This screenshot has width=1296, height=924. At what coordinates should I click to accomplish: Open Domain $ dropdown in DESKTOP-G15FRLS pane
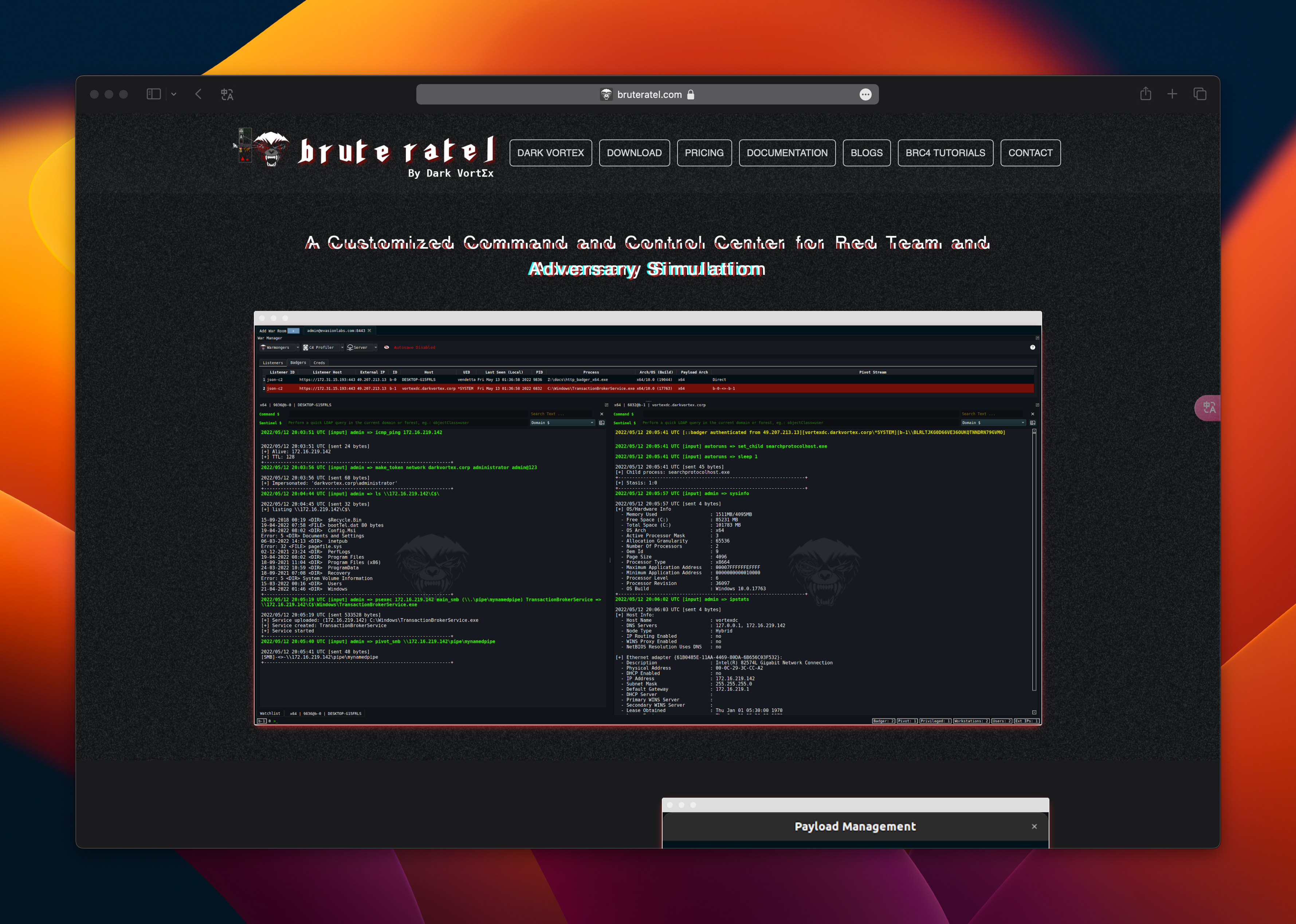(562, 423)
